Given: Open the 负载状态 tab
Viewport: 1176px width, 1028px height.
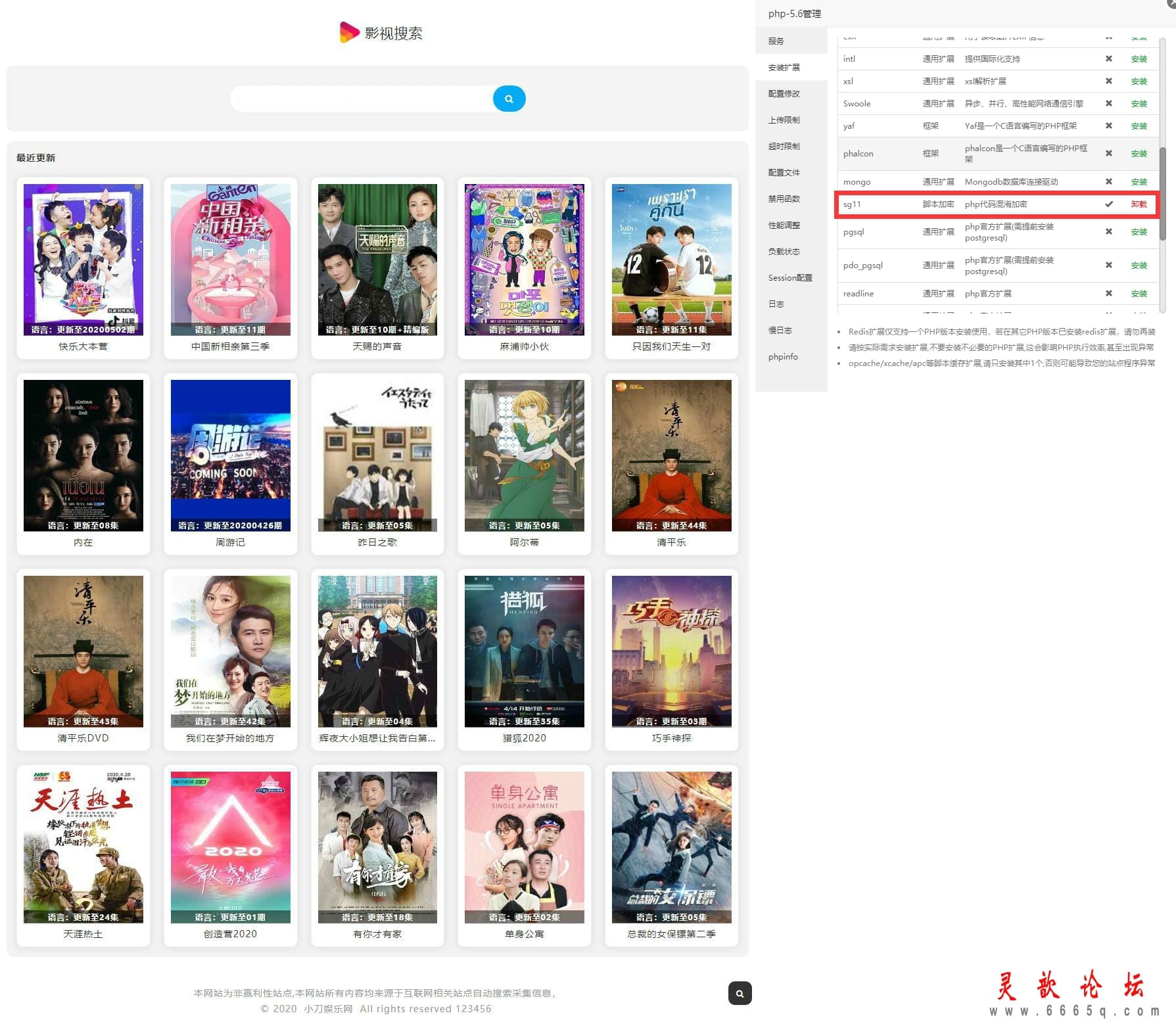Looking at the screenshot, I should coord(791,251).
